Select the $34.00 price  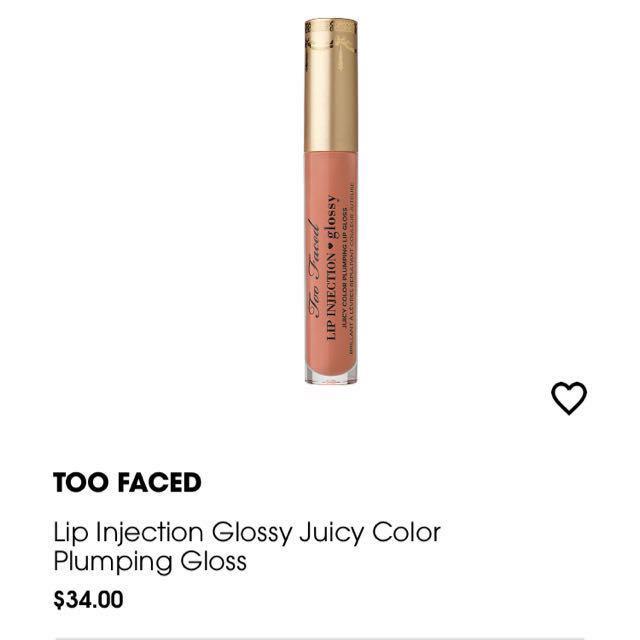(88, 600)
